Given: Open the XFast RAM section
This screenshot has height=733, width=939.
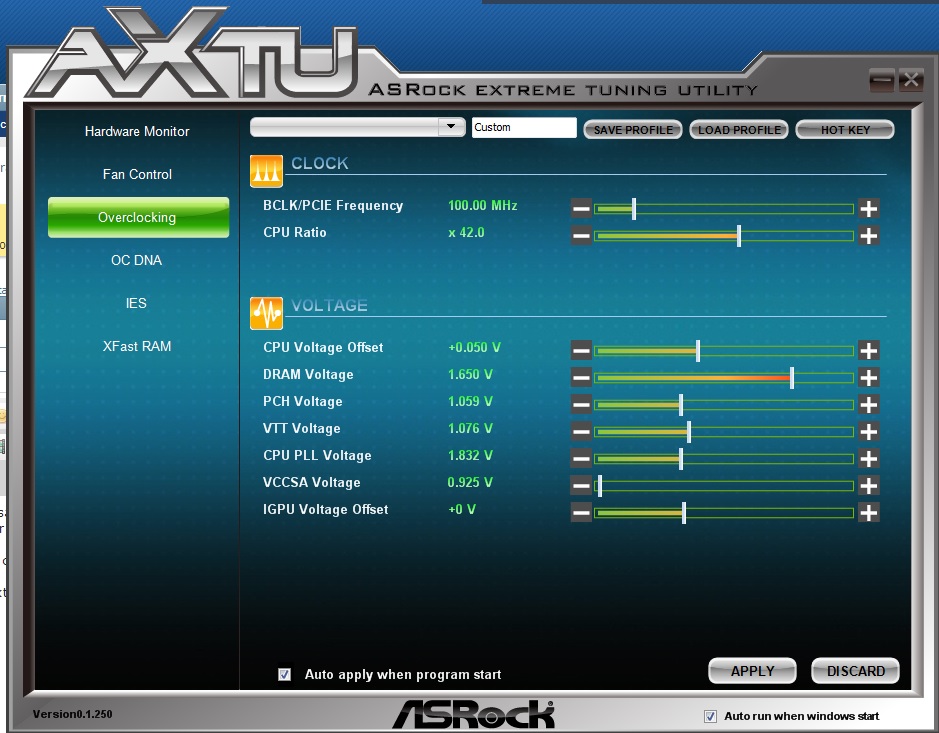Looking at the screenshot, I should [137, 347].
